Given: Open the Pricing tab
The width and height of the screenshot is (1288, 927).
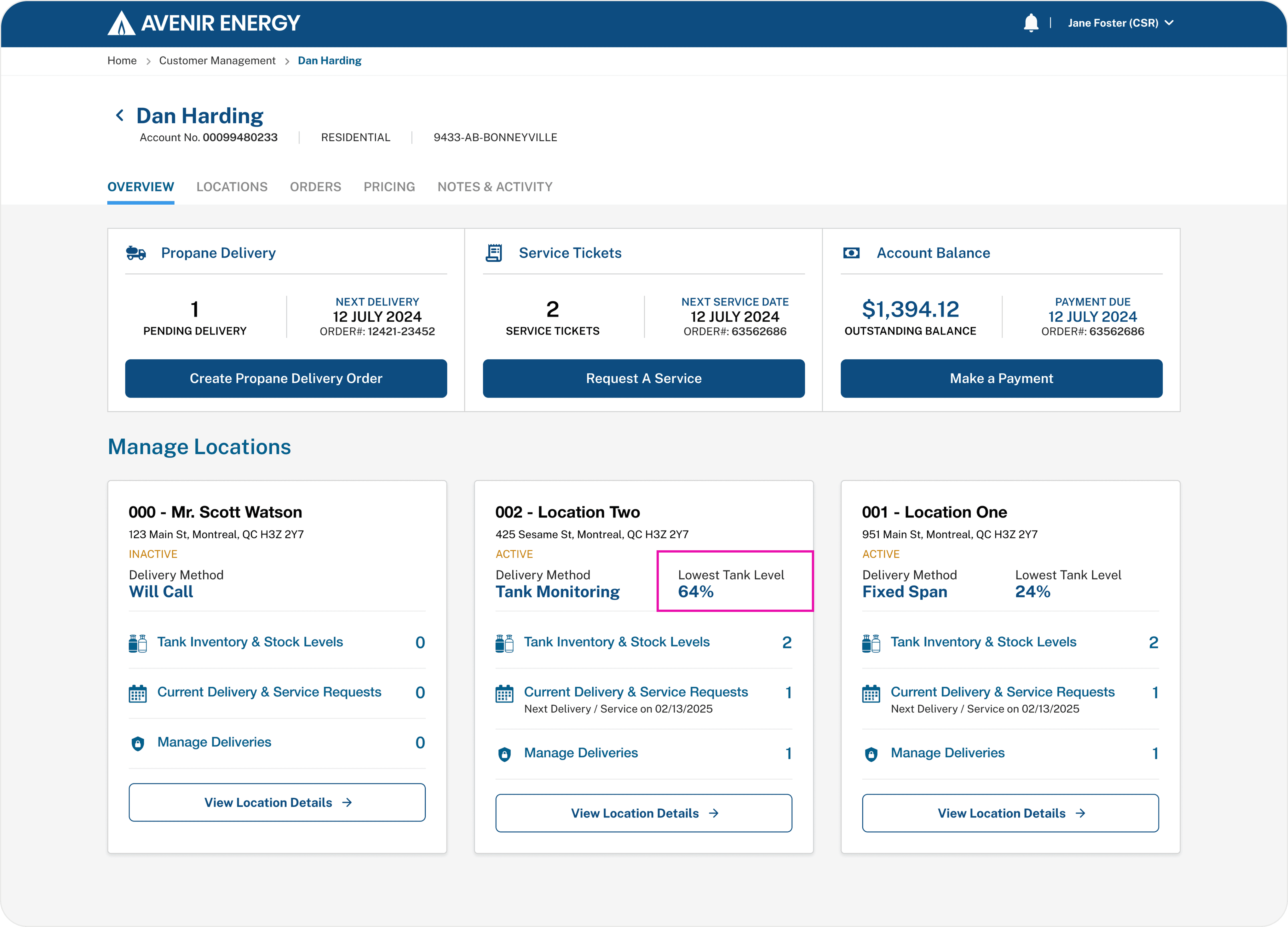Looking at the screenshot, I should click(x=389, y=187).
